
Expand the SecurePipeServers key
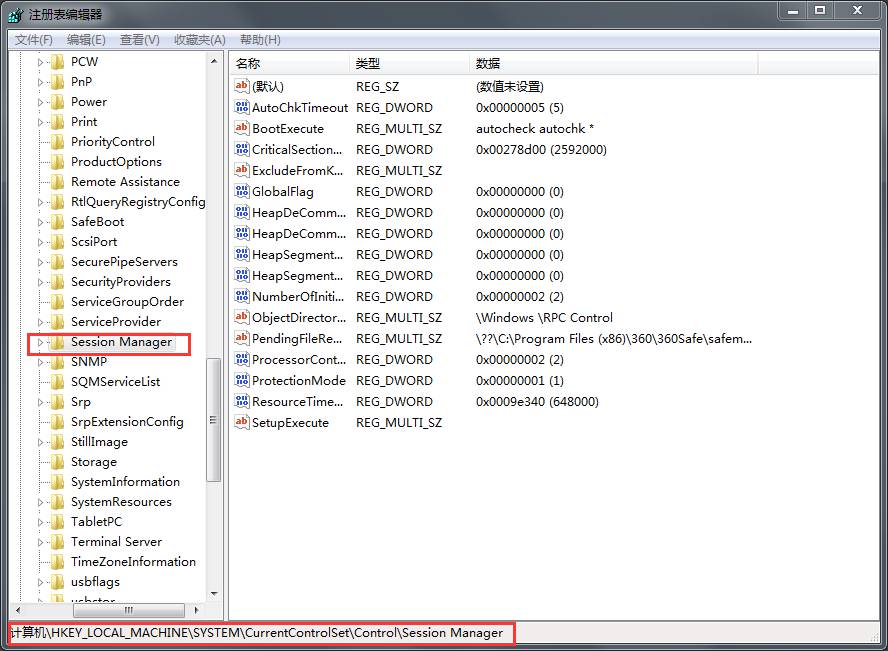[x=41, y=262]
